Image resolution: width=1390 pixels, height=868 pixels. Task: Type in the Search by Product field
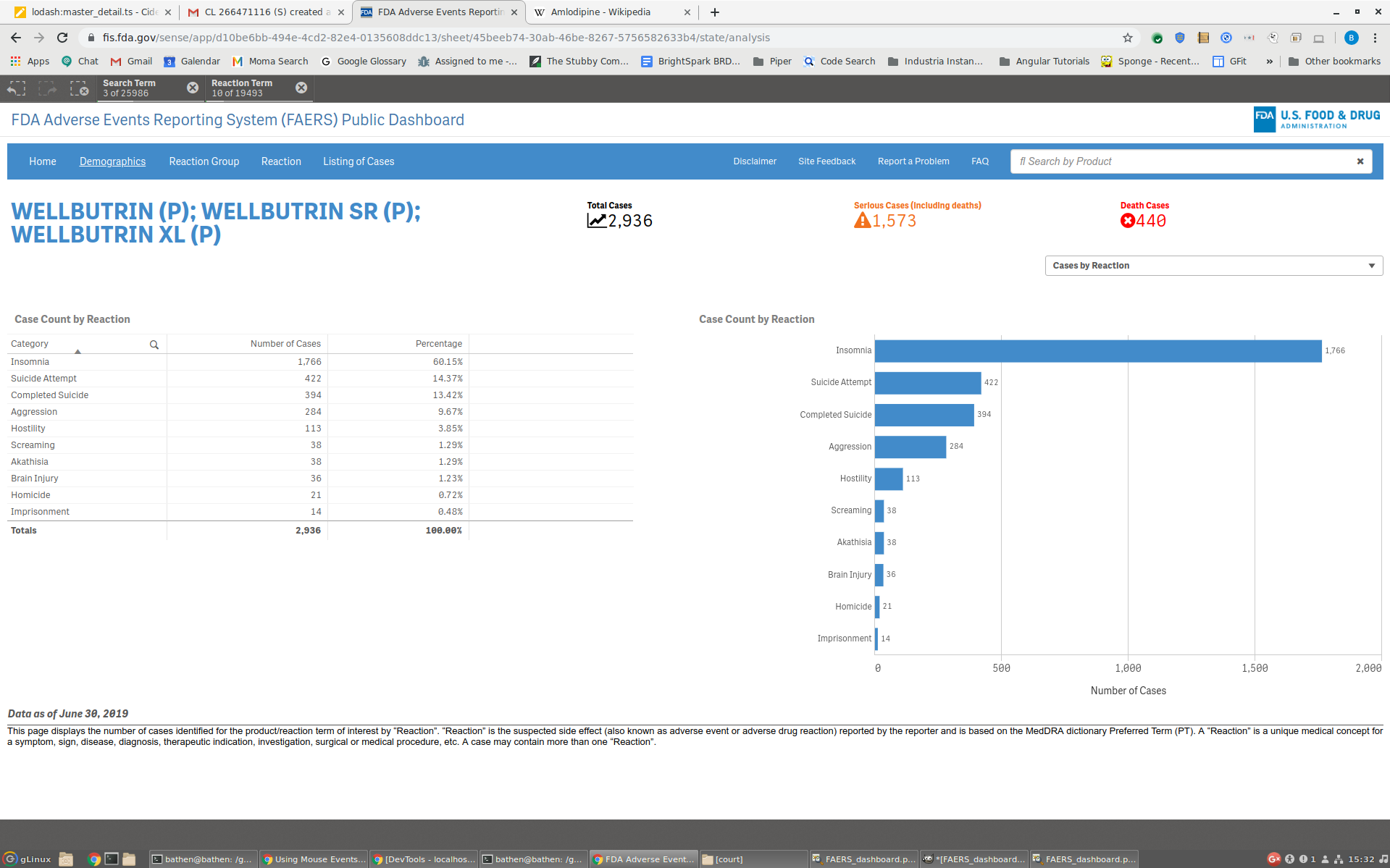pos(1181,161)
